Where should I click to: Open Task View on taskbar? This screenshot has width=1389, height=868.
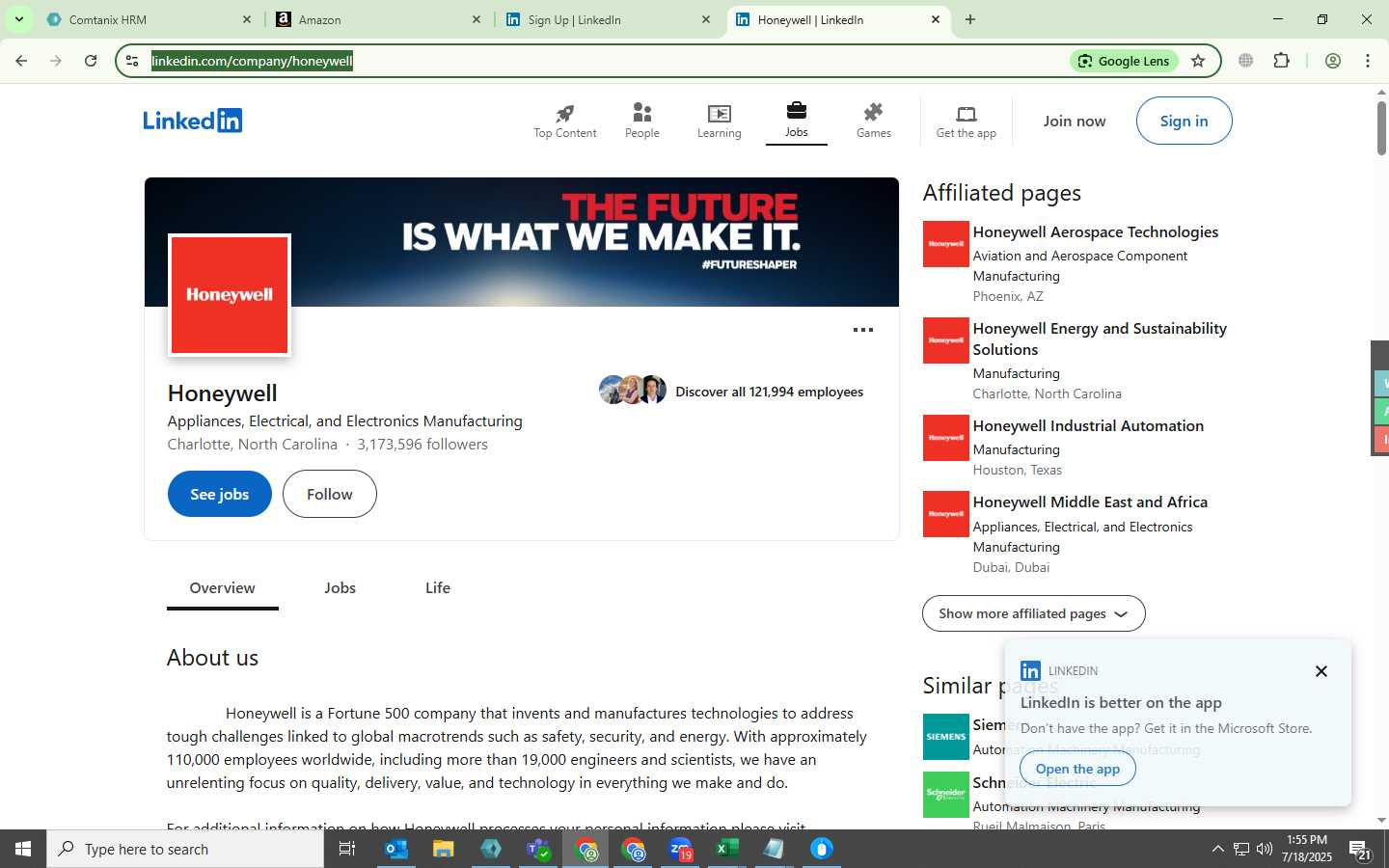click(x=347, y=849)
